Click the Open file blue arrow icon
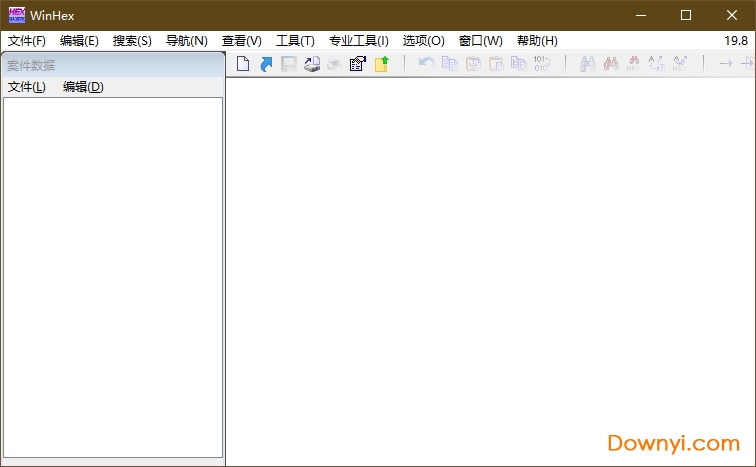The image size is (756, 467). 266,64
